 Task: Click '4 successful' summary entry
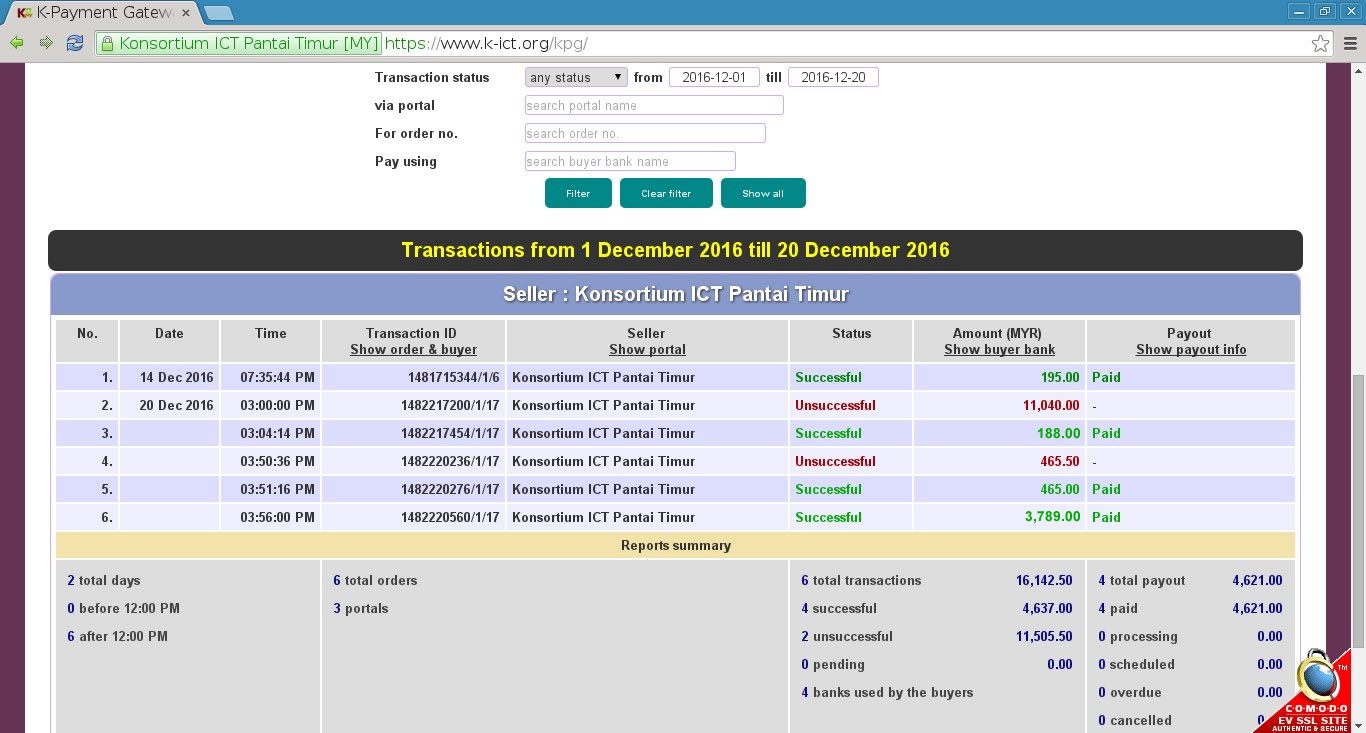pyautogui.click(x=839, y=608)
